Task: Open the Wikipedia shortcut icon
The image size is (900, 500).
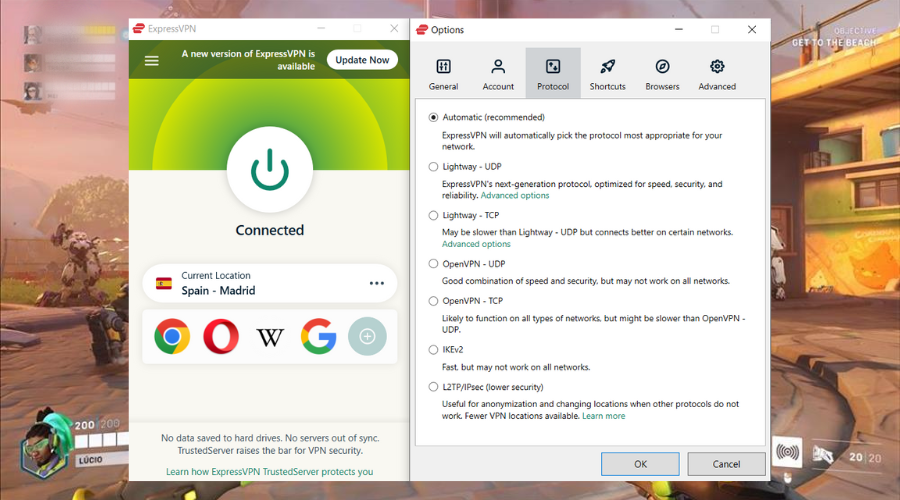Action: [270, 337]
